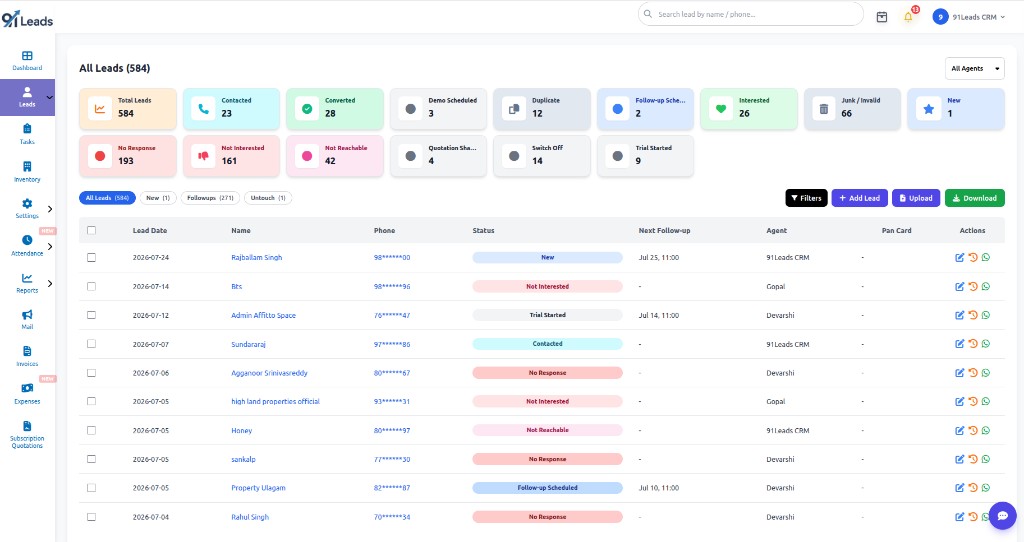Click the Follow-up Scheduled status badge
The image size is (1024, 542).
(x=547, y=488)
